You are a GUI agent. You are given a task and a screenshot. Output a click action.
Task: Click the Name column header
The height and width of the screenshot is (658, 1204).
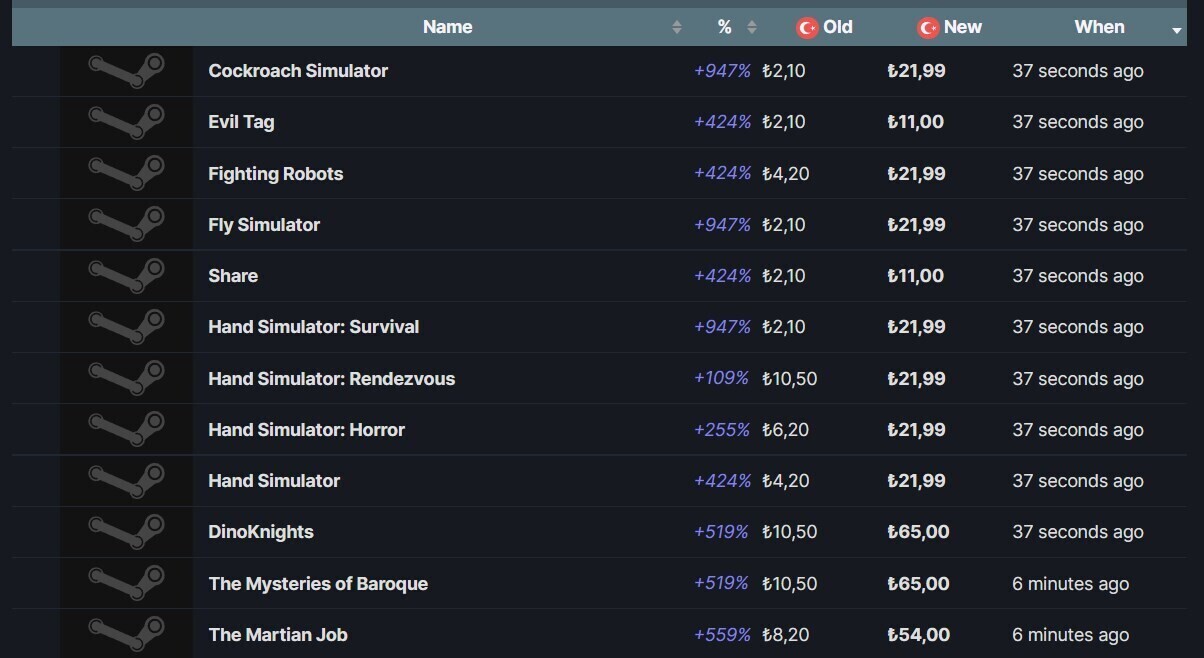coord(447,27)
